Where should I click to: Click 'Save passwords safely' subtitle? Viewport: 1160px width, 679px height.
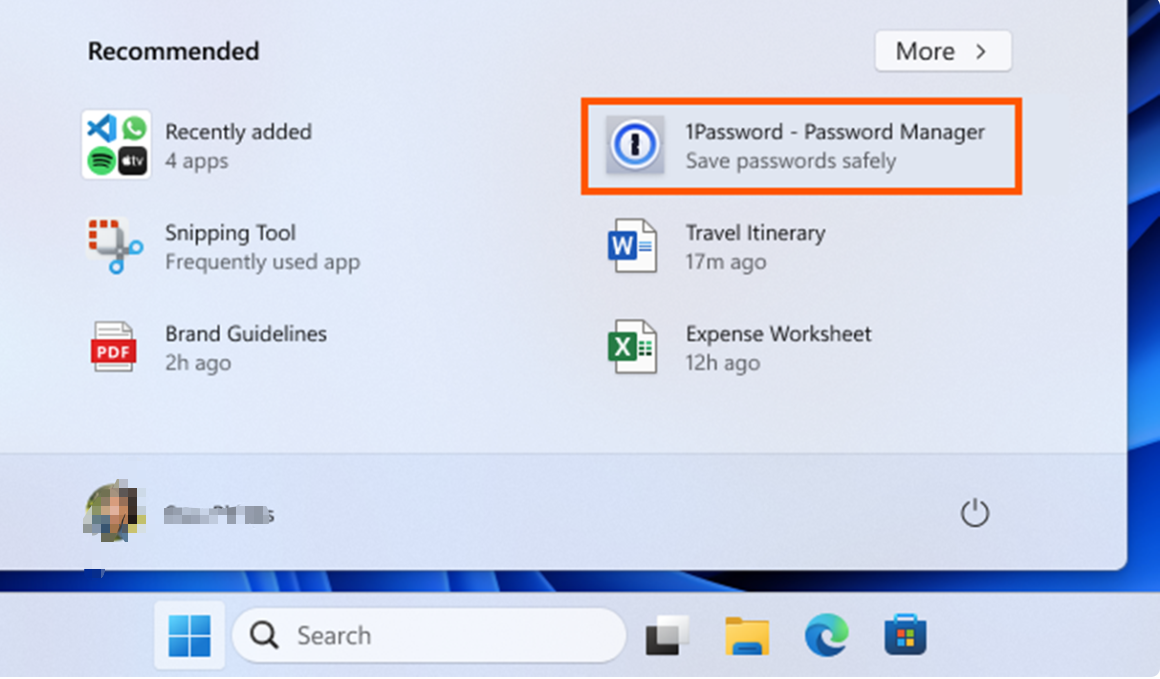[x=790, y=161]
